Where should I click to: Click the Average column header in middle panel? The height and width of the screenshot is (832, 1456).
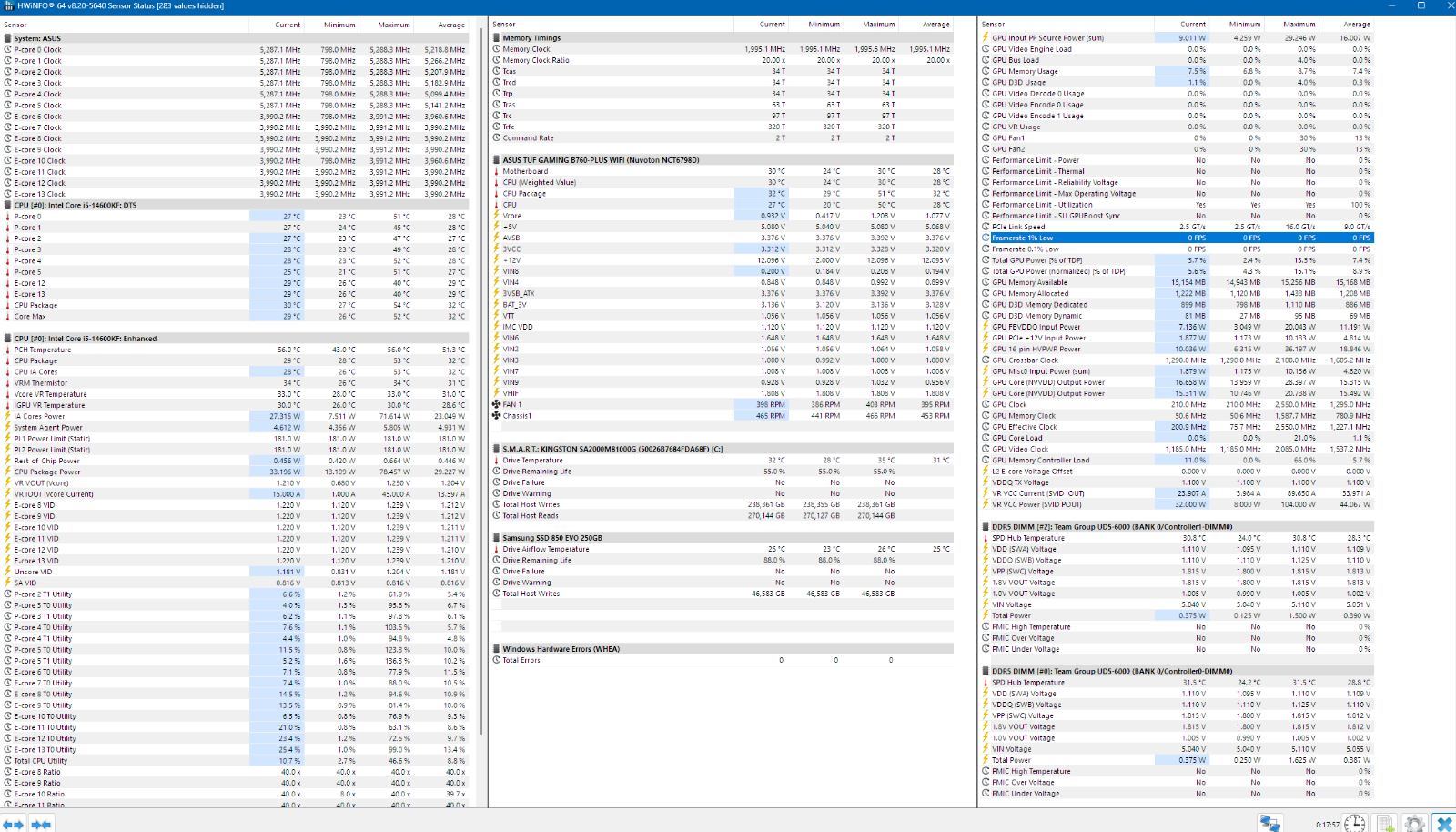click(x=926, y=25)
